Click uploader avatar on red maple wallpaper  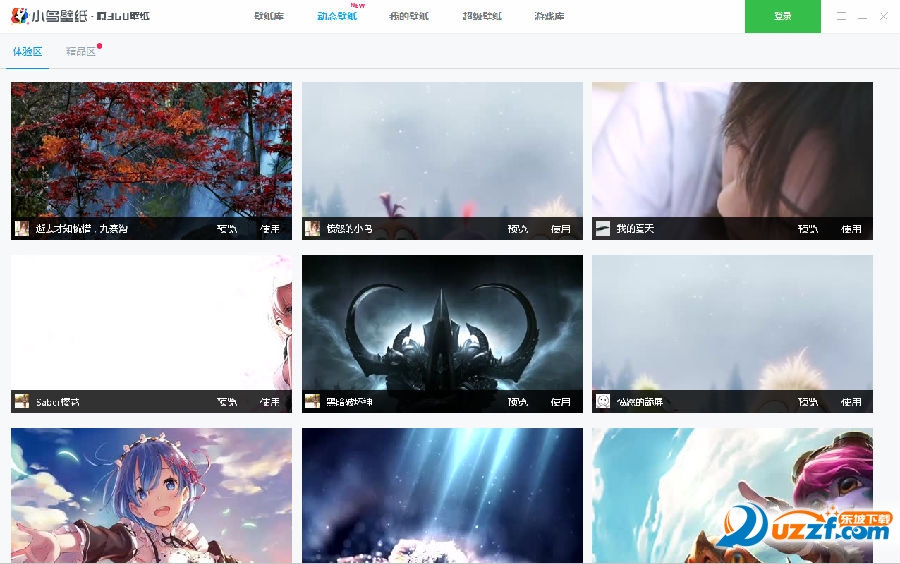coord(22,229)
